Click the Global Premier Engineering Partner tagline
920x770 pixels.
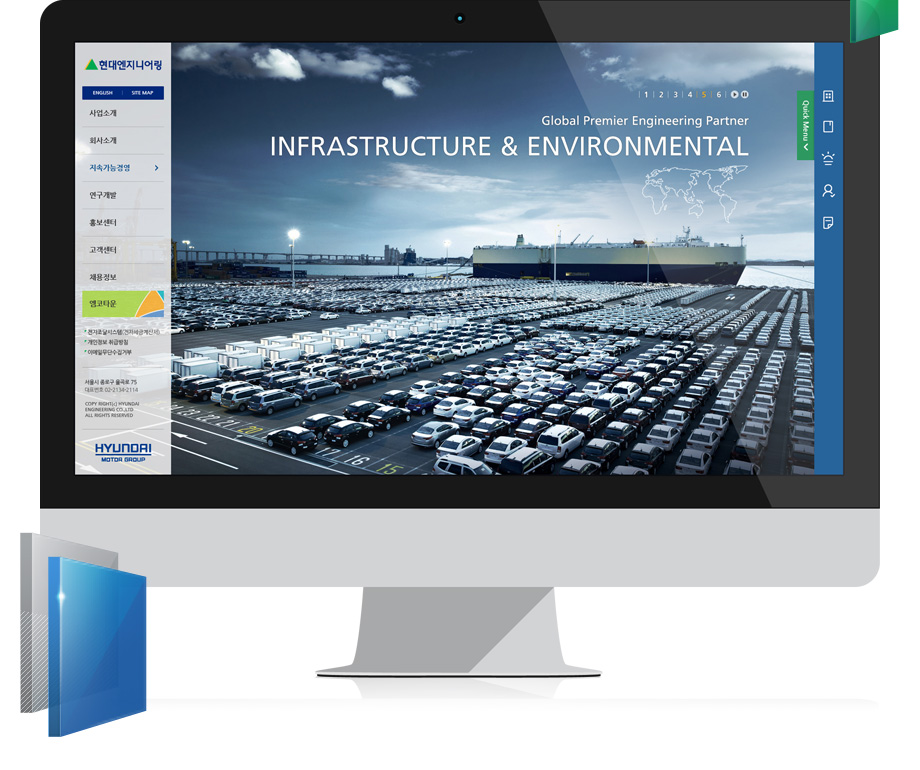pyautogui.click(x=645, y=121)
